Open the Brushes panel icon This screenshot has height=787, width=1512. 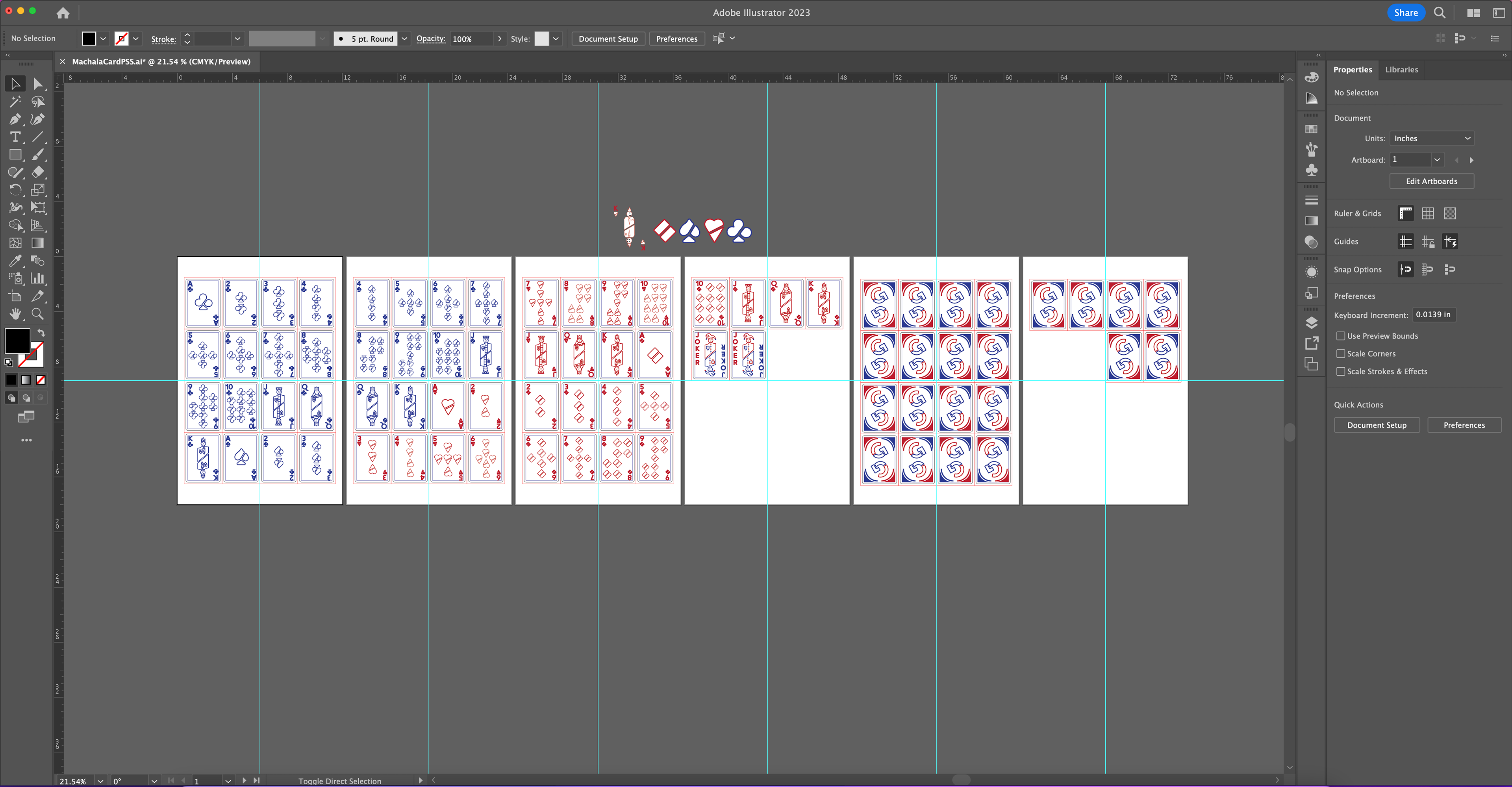coord(1311,149)
